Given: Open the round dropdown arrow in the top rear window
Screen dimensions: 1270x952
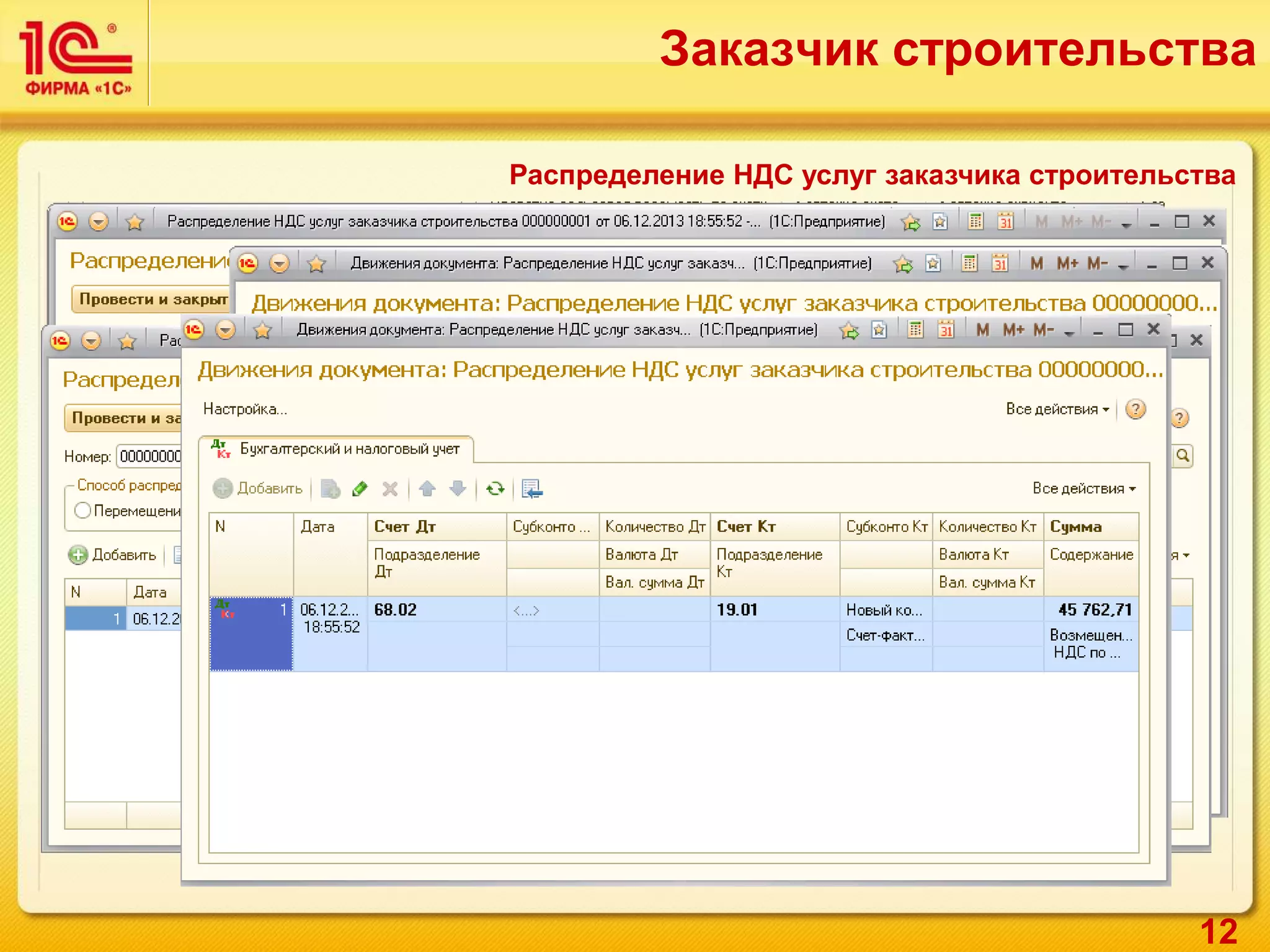Looking at the screenshot, I should coord(99,221).
